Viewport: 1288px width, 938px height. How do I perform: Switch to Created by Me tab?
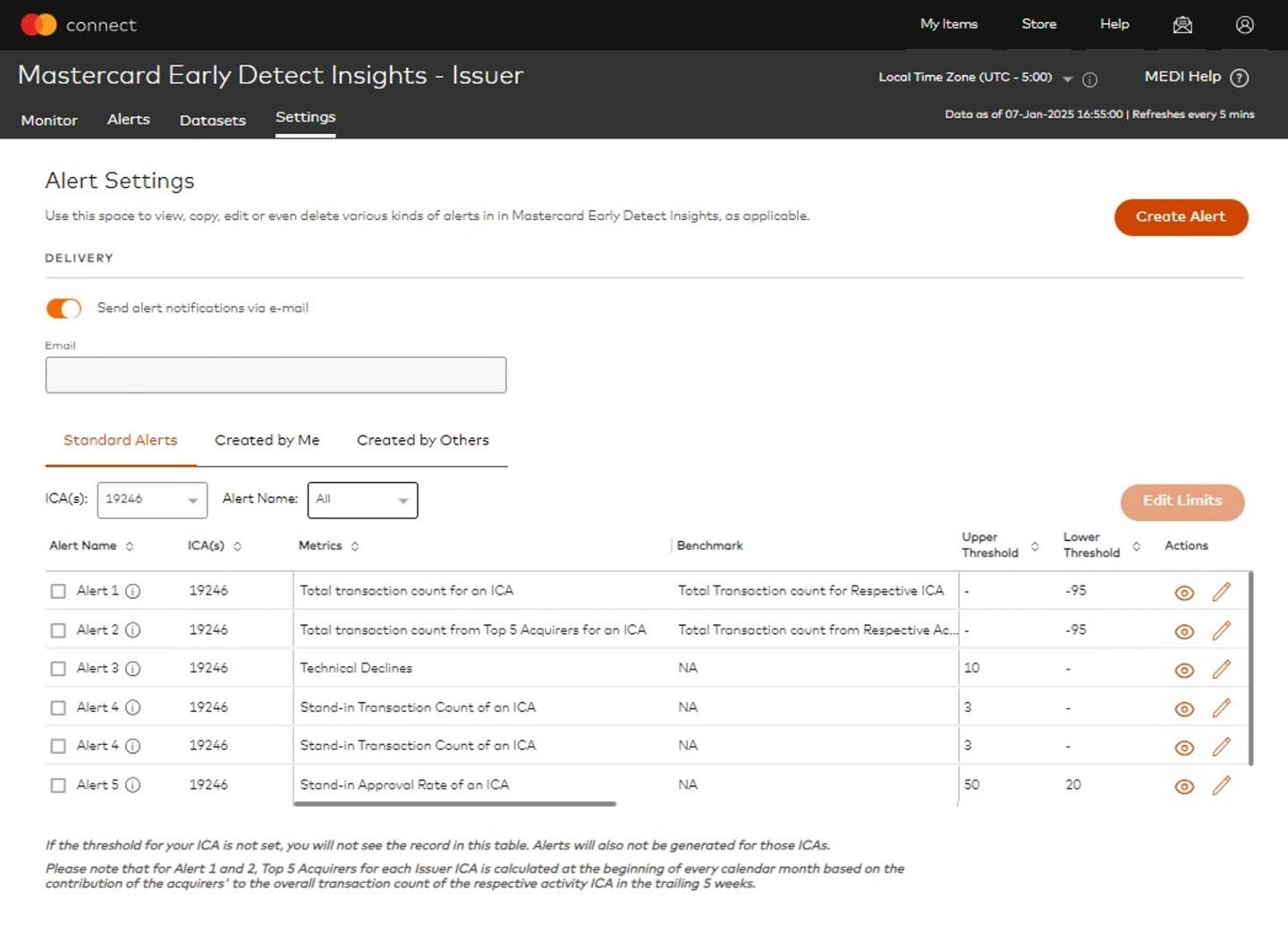[x=267, y=440]
